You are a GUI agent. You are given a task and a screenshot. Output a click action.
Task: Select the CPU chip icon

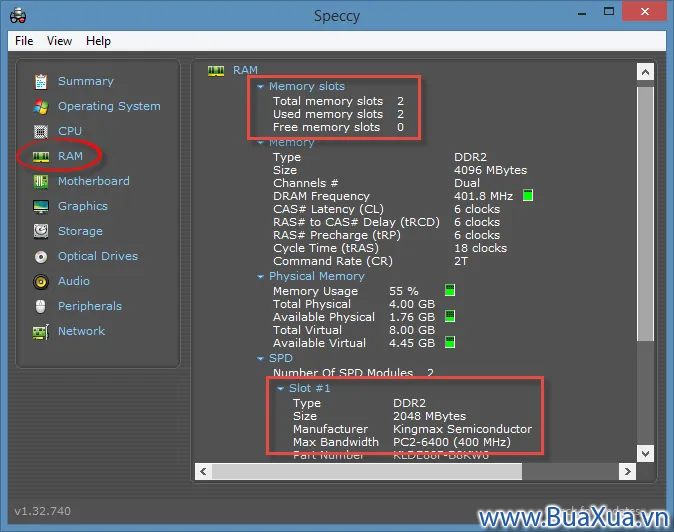pos(41,132)
